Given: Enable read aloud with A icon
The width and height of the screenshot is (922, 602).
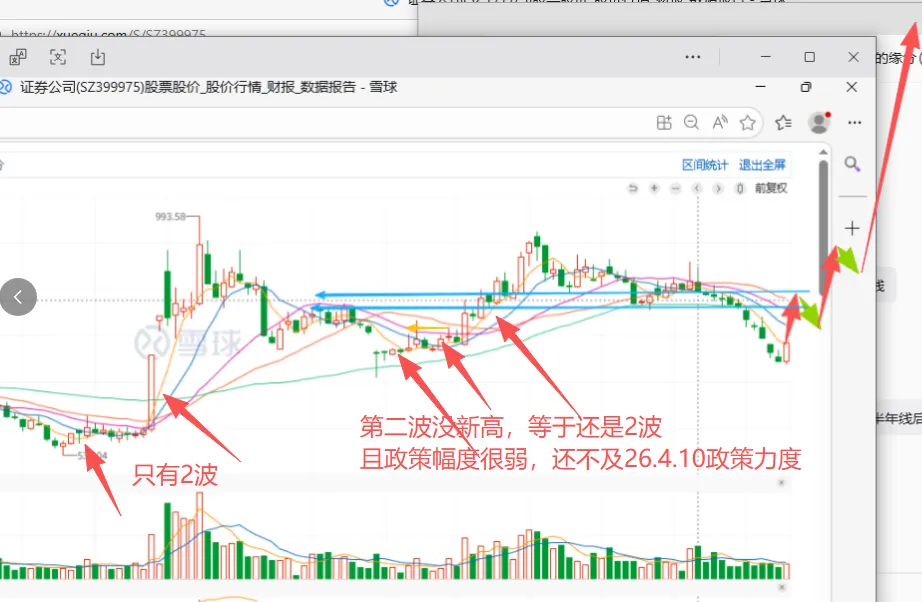Looking at the screenshot, I should click(719, 121).
